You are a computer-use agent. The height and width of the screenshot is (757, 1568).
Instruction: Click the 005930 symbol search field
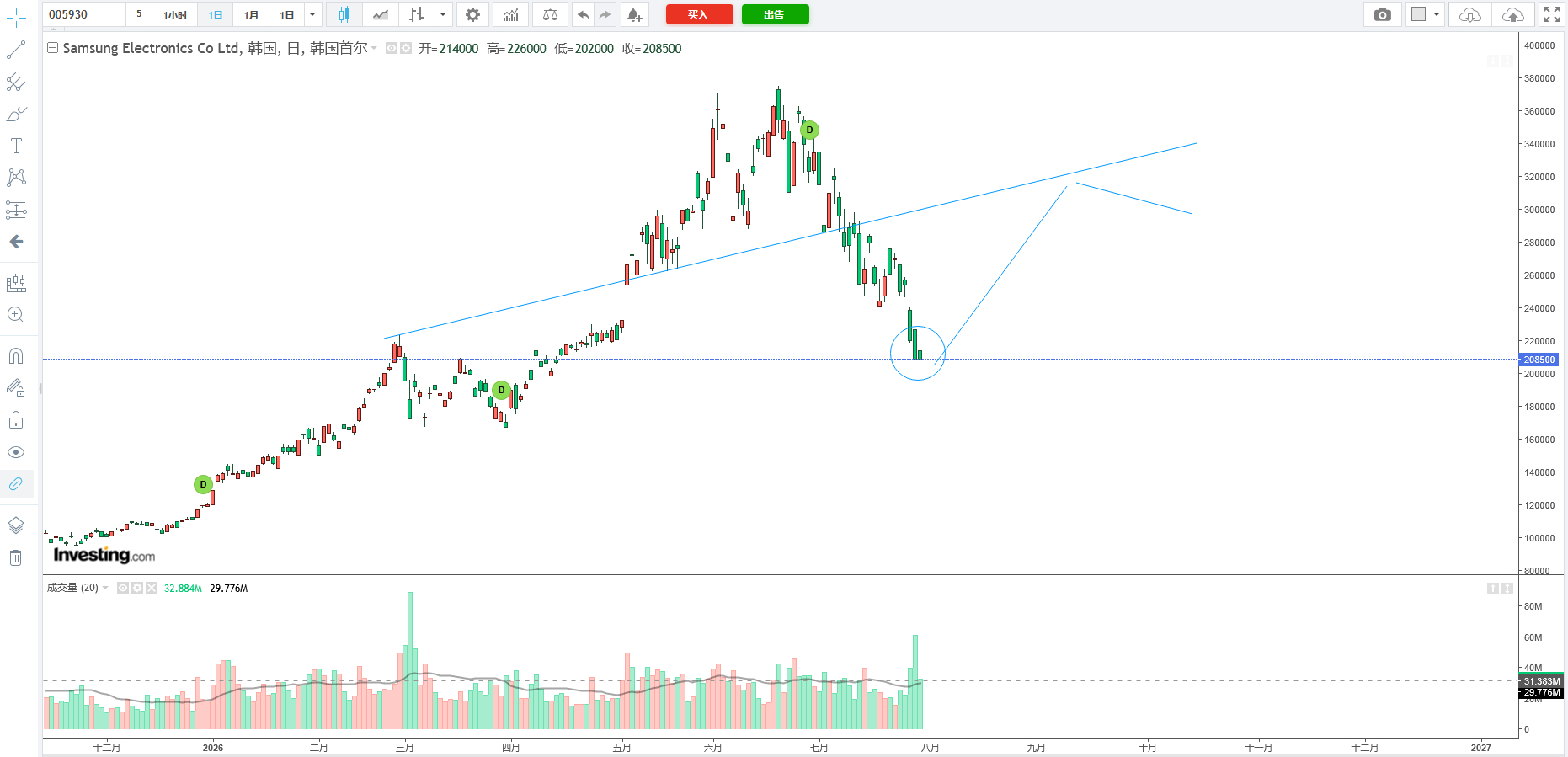[84, 14]
